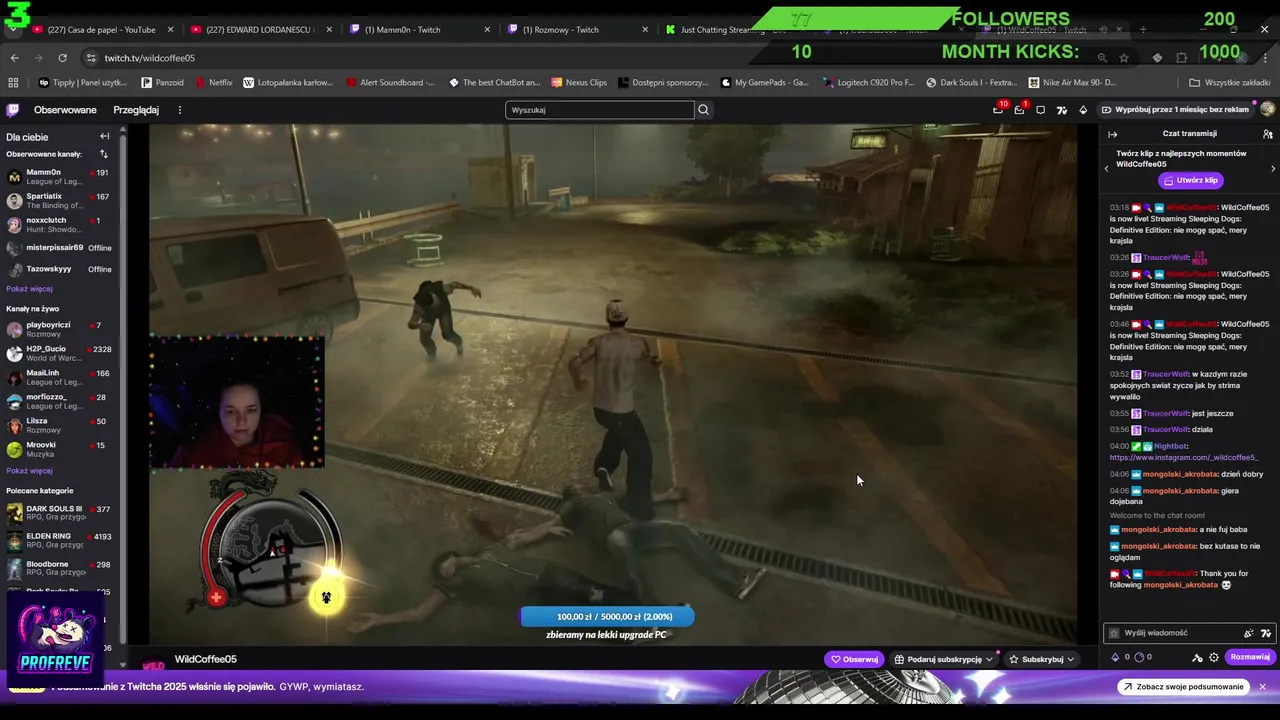Show next chat highlight with right chevron
This screenshot has width=1280, height=720.
tap(1273, 169)
